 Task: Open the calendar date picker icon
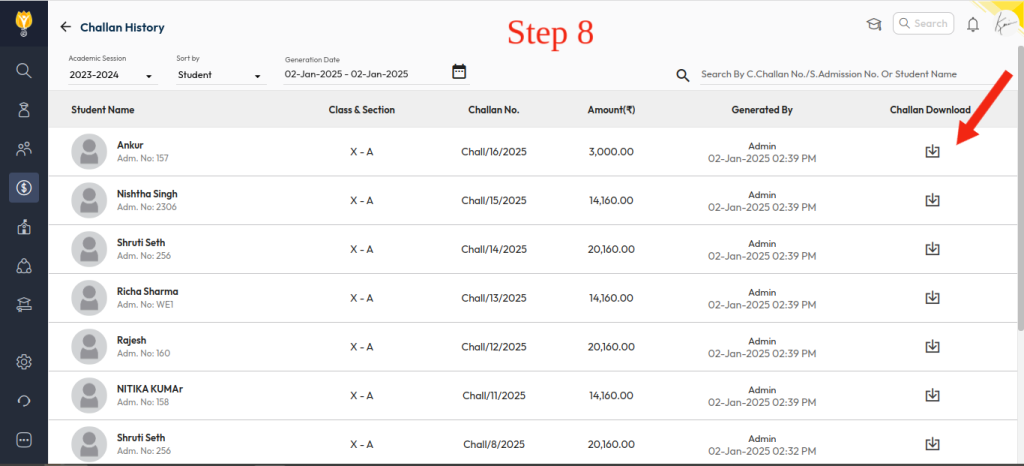tap(459, 71)
